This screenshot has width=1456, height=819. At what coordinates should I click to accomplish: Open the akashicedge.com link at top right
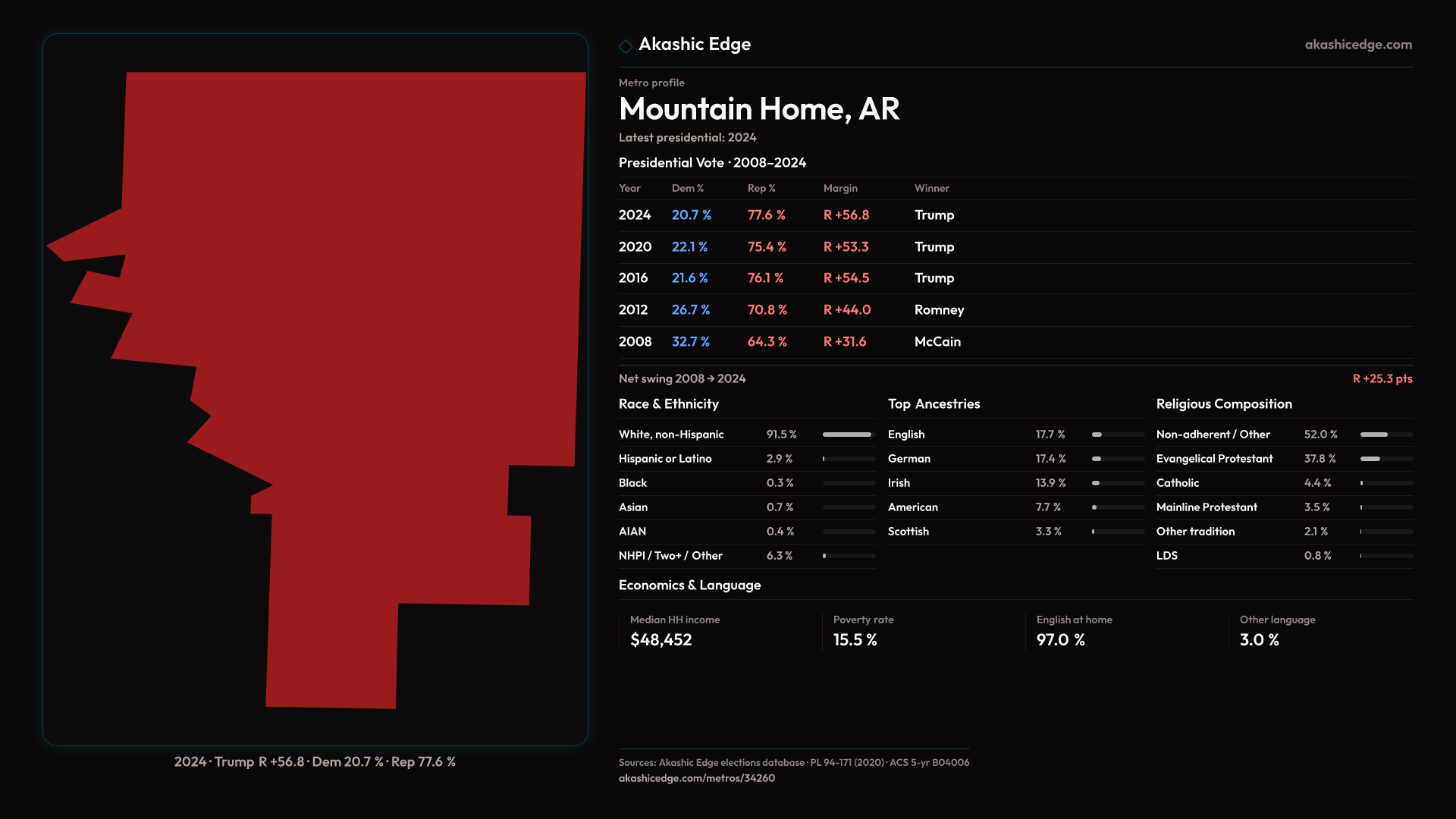[x=1358, y=45]
